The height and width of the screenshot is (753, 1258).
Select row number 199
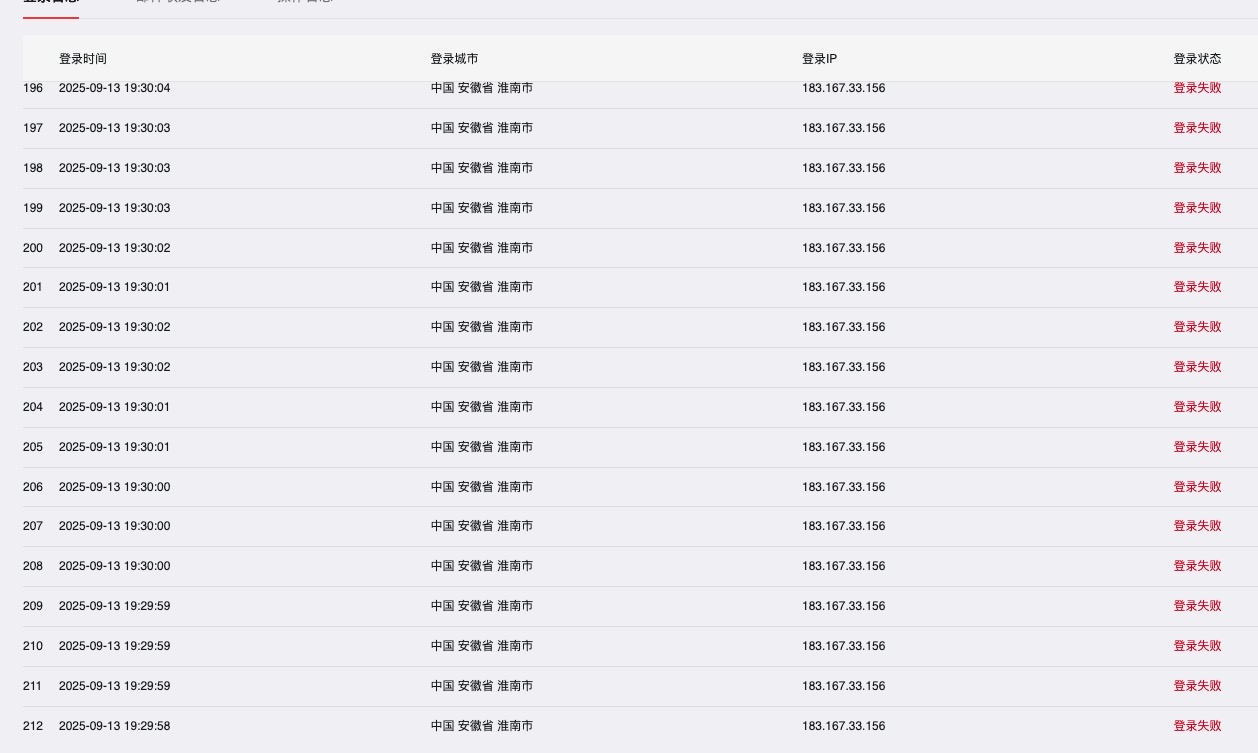point(33,208)
